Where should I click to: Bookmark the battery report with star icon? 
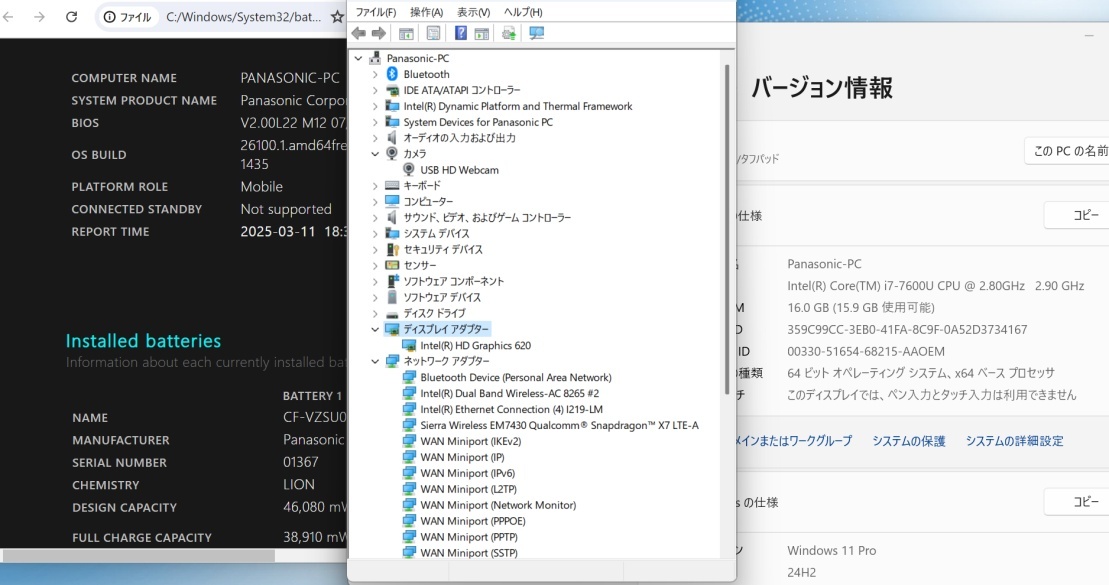click(x=337, y=17)
